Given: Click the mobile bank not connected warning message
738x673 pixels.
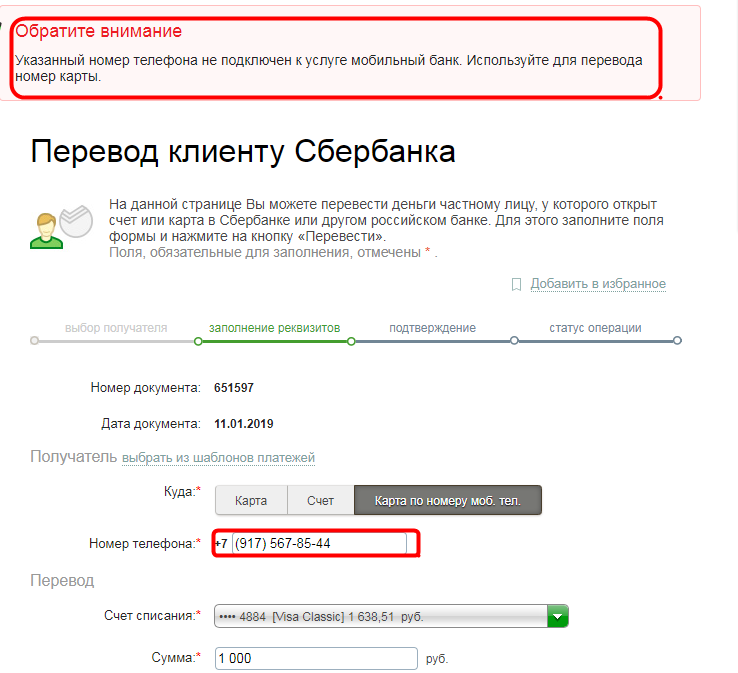Looking at the screenshot, I should click(329, 68).
